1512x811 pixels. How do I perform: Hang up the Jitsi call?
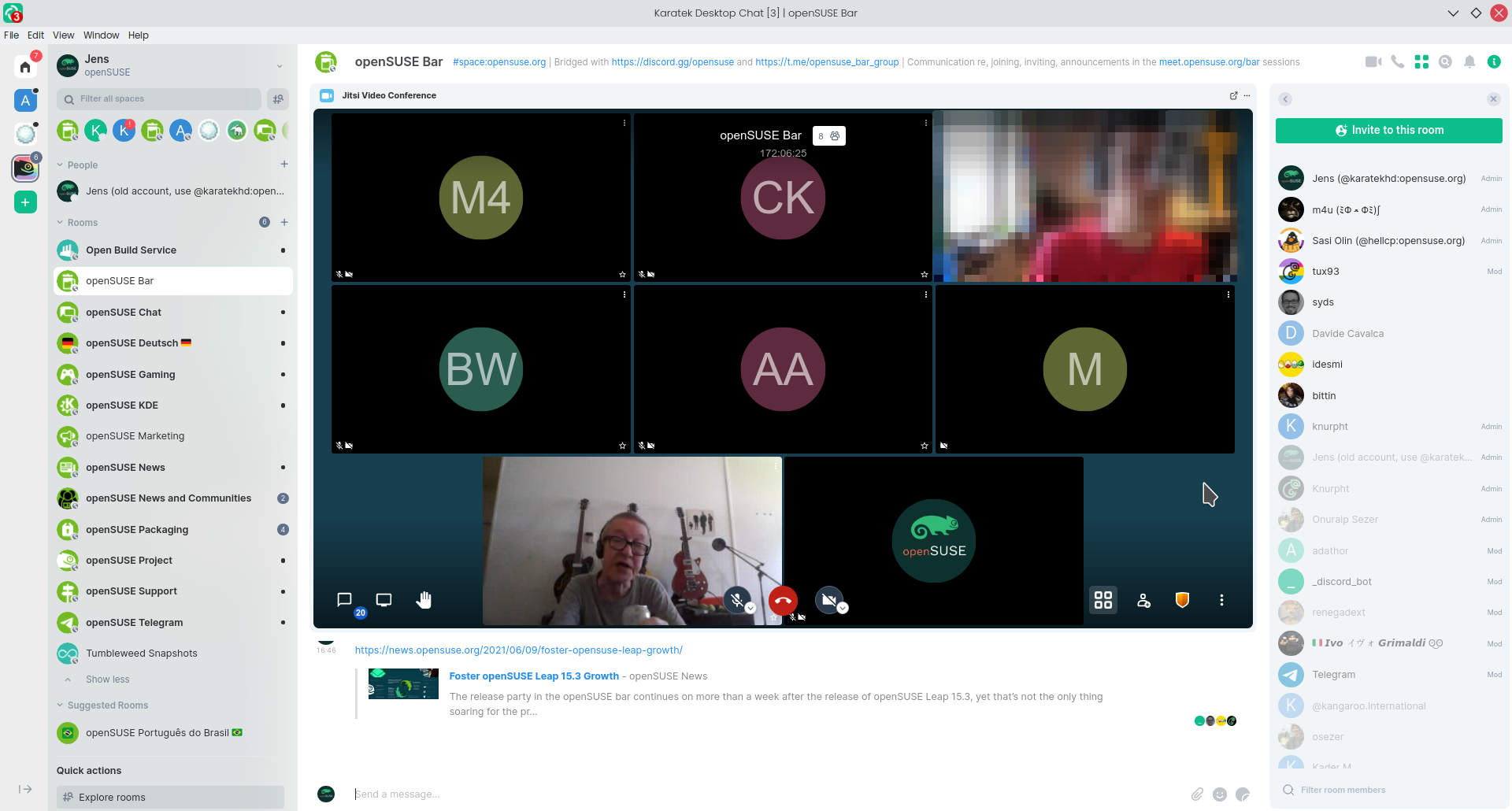point(783,601)
